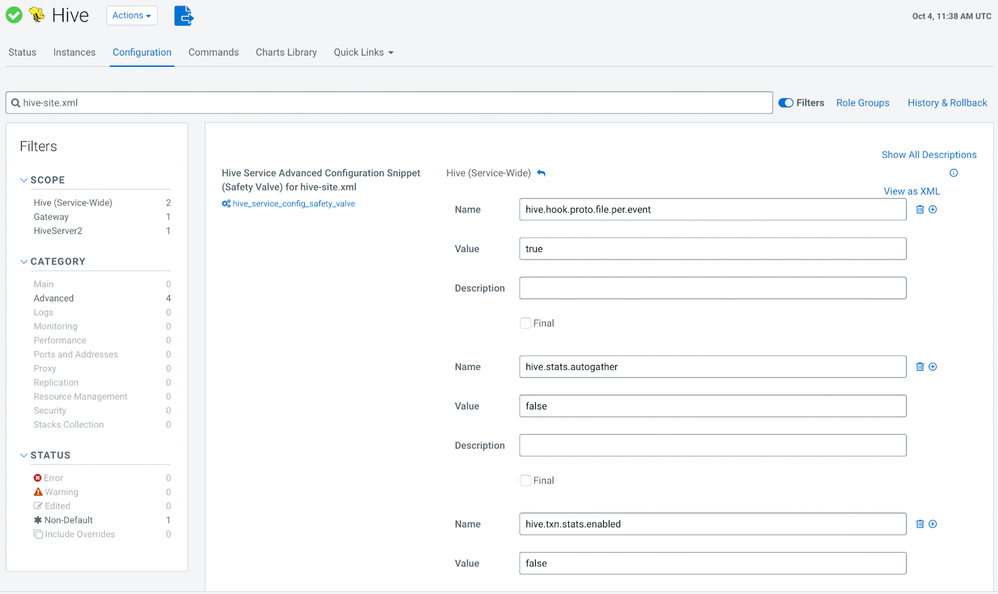Click the blue file export icon

point(184,15)
